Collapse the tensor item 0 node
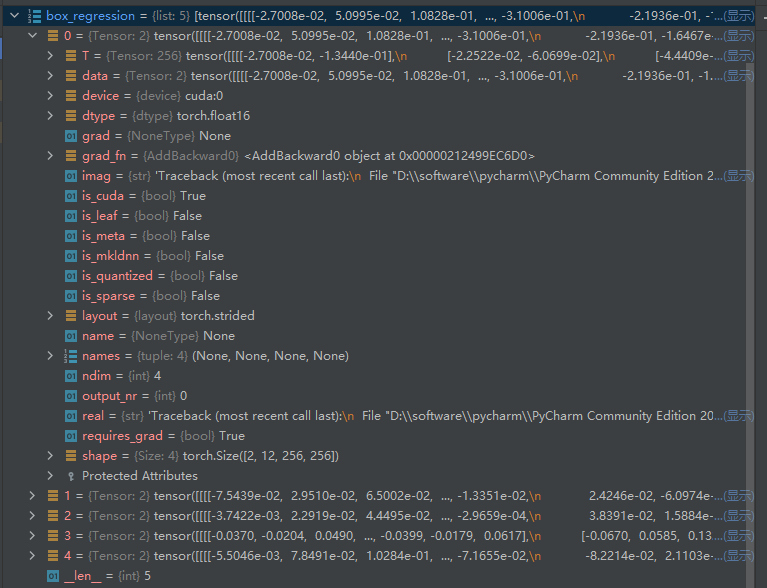The width and height of the screenshot is (767, 588). click(x=32, y=36)
